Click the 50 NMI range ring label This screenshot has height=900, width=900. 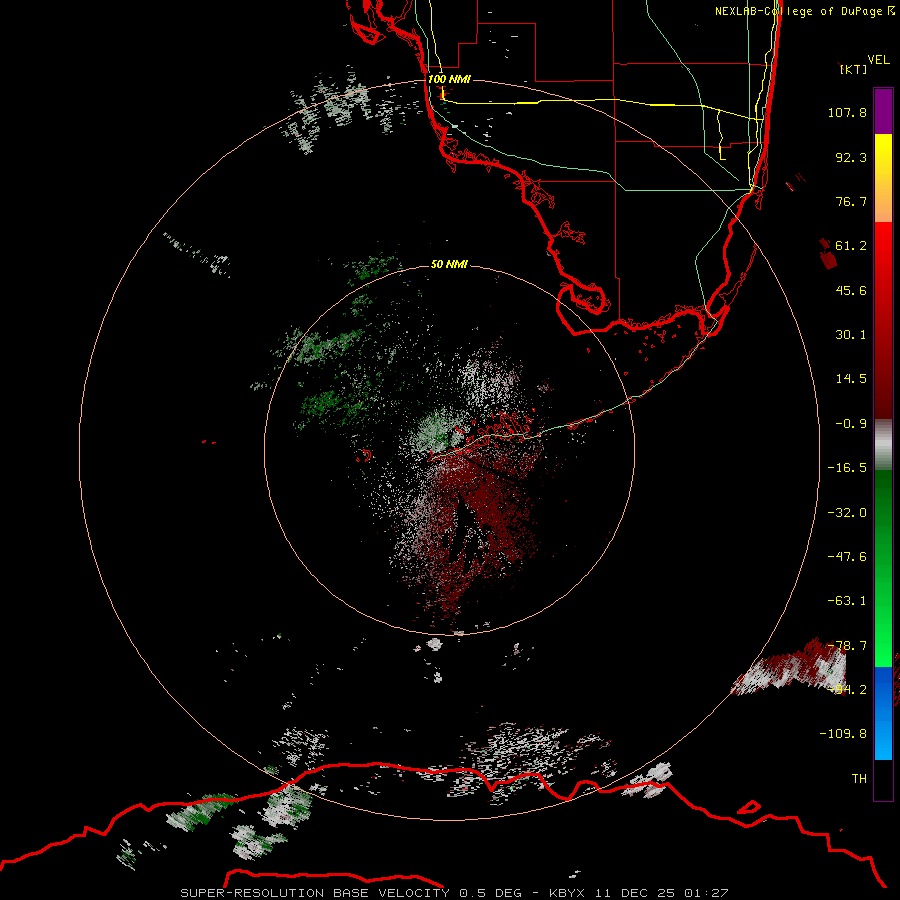pyautogui.click(x=449, y=264)
